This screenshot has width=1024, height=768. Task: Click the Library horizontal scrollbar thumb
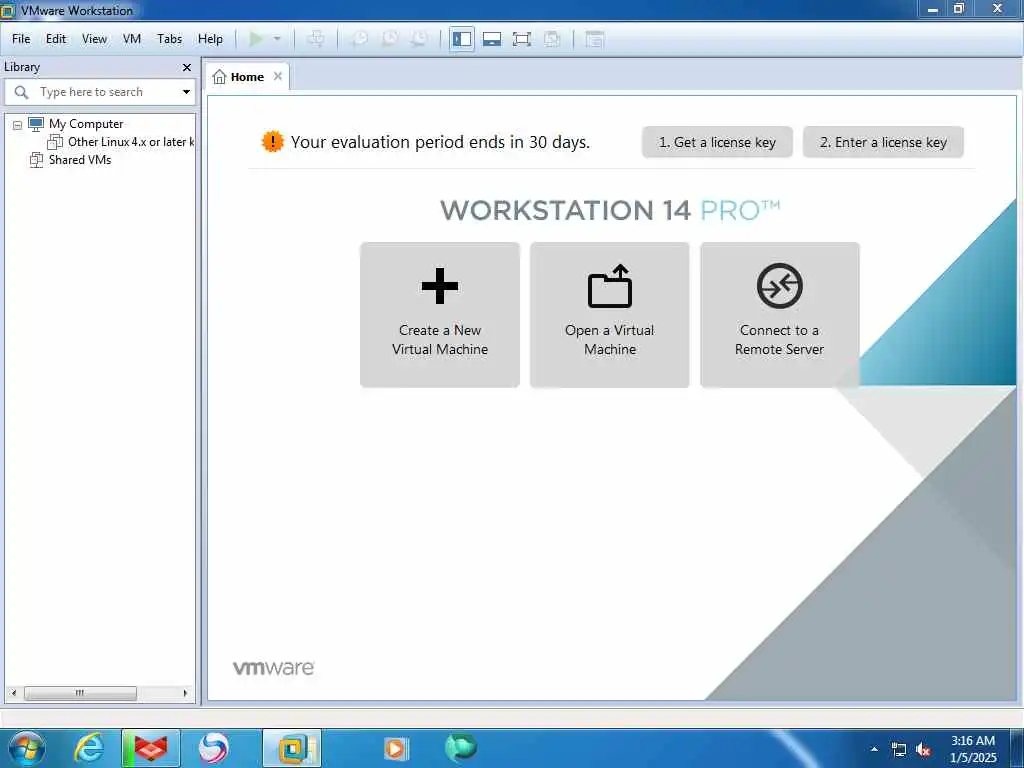coord(80,693)
